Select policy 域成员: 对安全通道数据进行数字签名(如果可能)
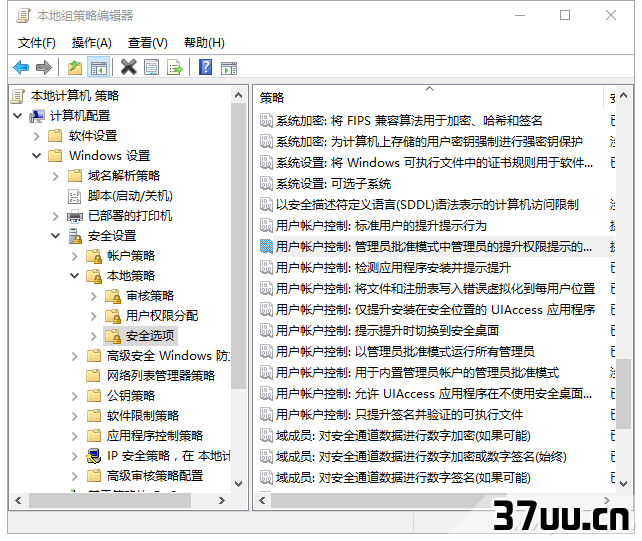The image size is (642, 541). (403, 478)
